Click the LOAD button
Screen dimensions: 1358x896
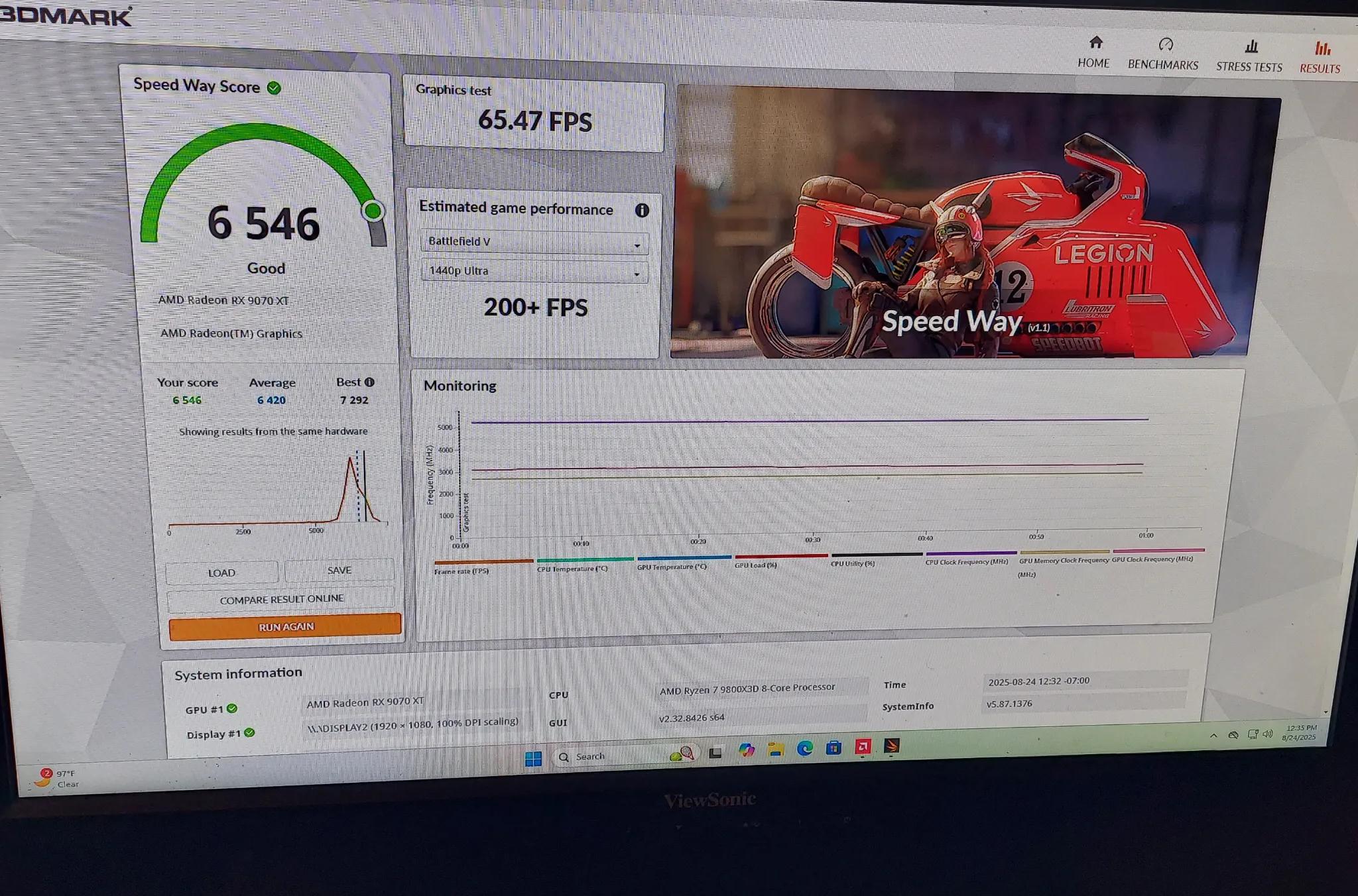(x=221, y=573)
